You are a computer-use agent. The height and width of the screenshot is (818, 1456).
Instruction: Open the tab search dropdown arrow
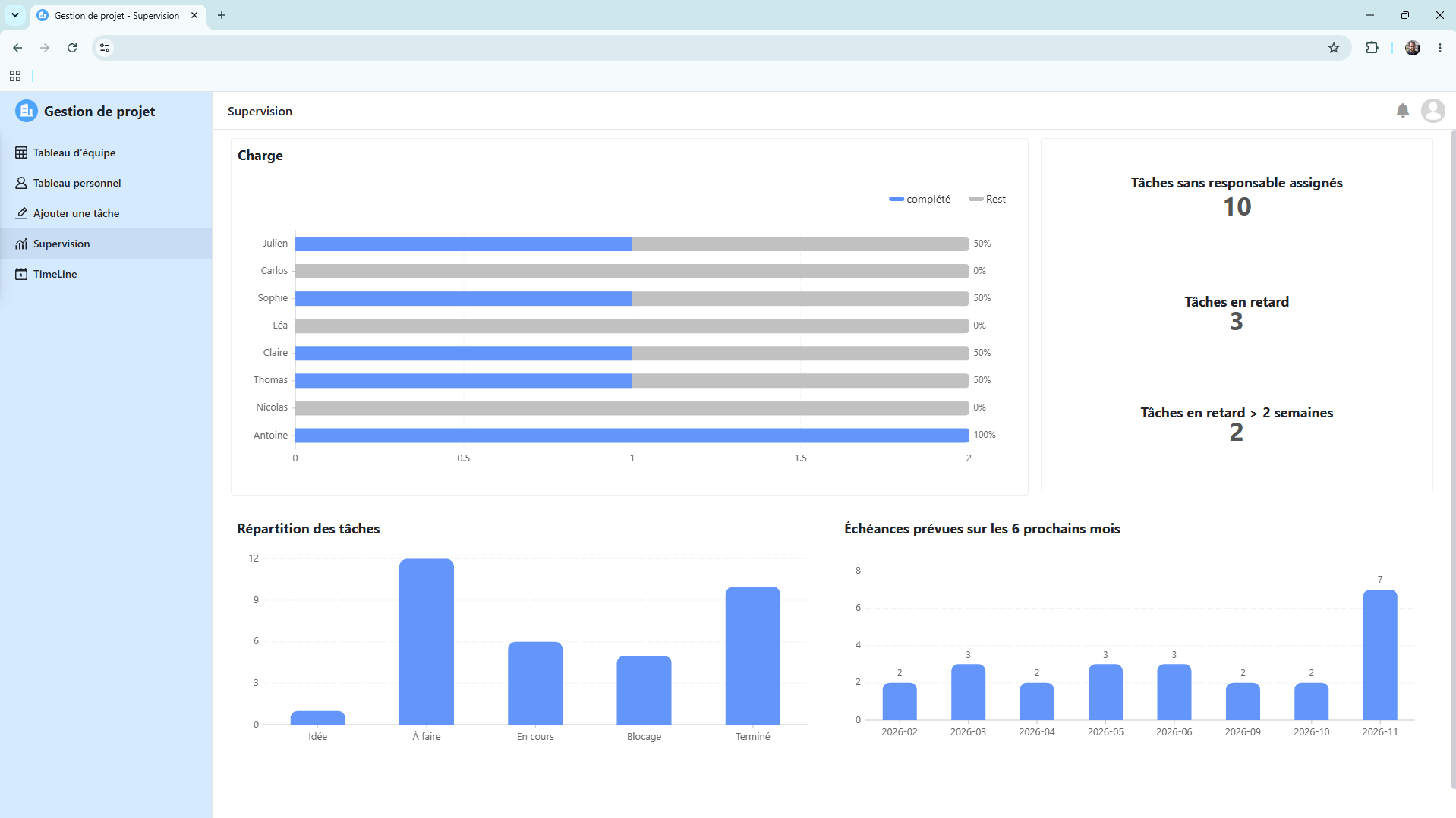pyautogui.click(x=15, y=15)
